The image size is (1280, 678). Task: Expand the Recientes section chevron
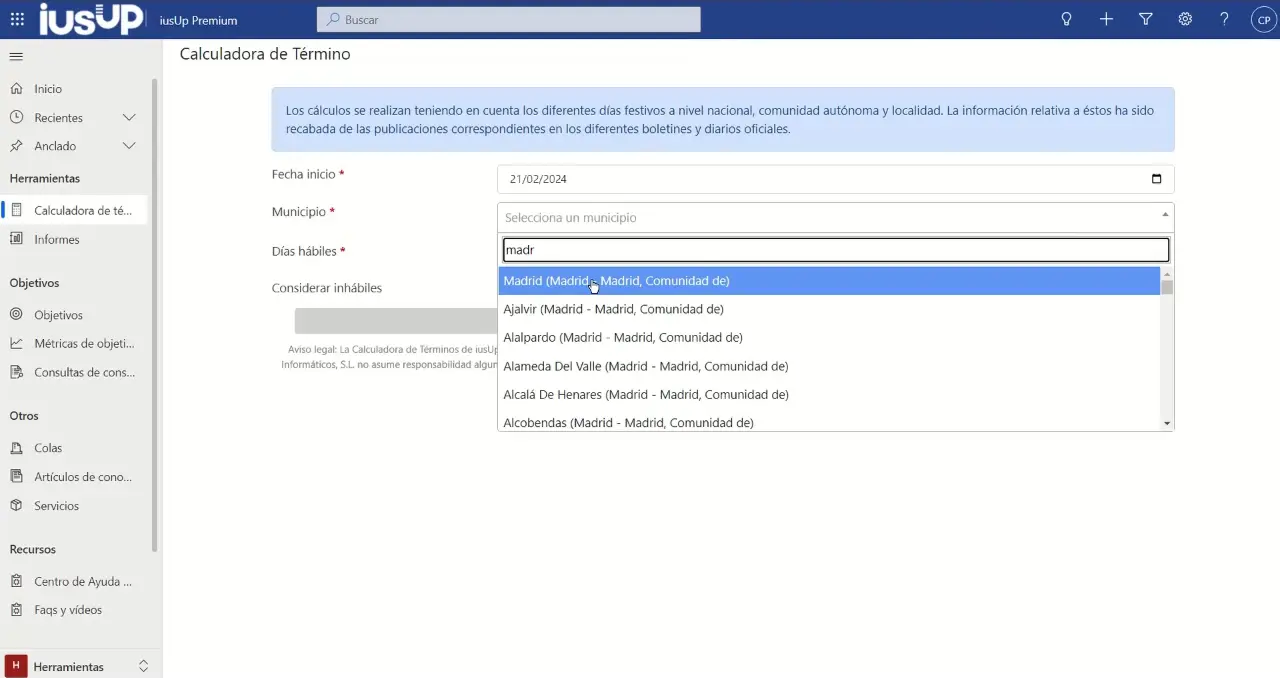tap(129, 118)
